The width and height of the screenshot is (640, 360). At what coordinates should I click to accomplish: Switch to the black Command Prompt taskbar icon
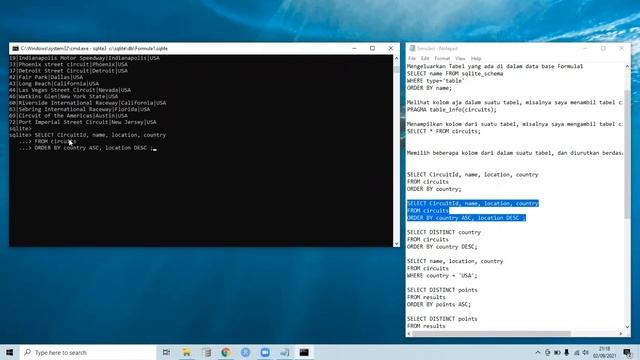304,352
